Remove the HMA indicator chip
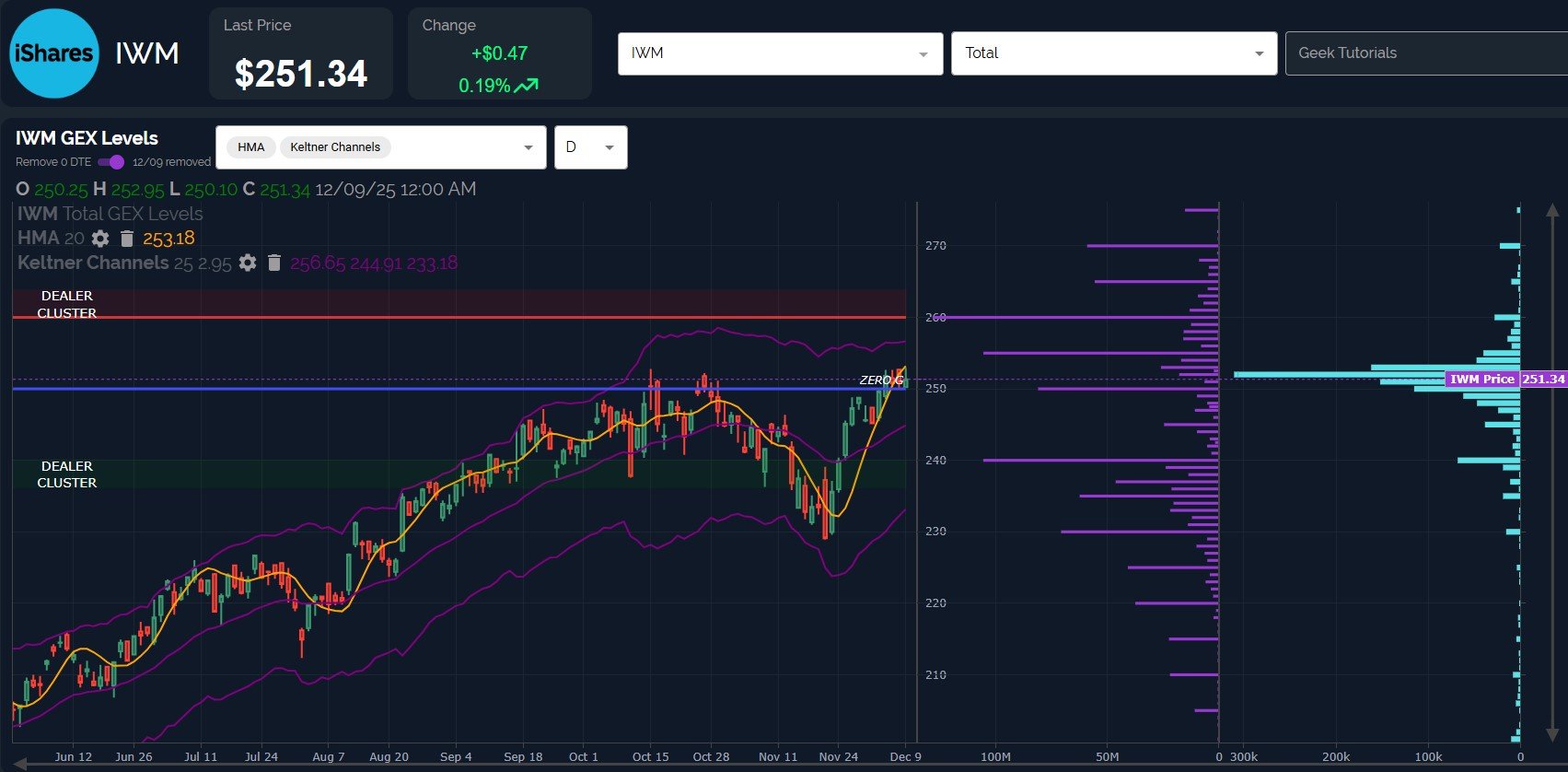The image size is (1568, 772). pos(250,147)
